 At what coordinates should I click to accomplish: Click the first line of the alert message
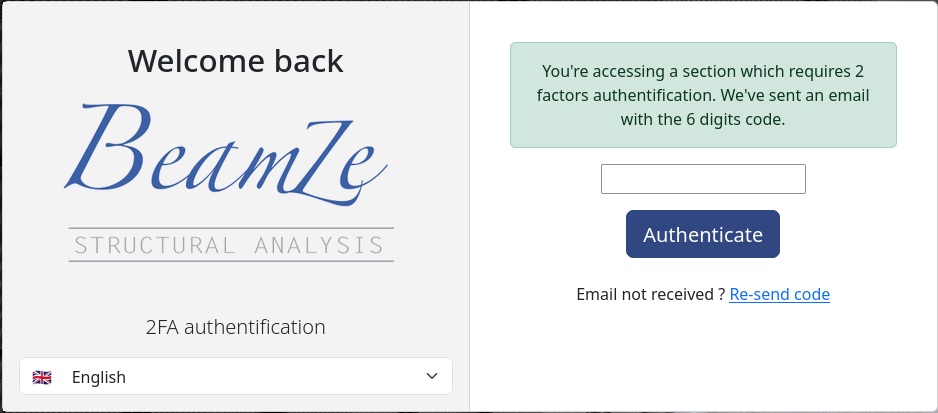point(703,71)
